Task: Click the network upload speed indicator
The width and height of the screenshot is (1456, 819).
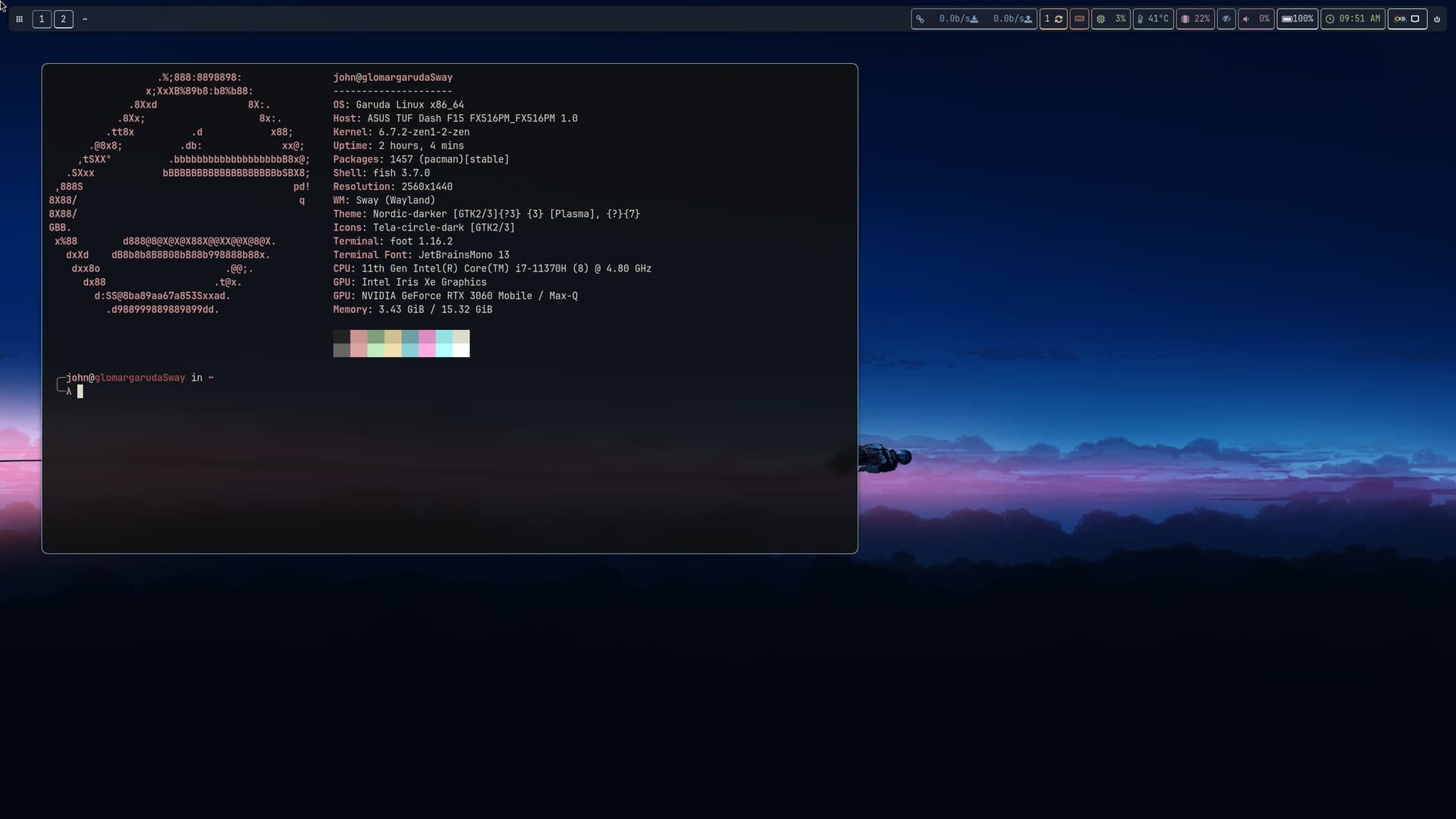Action: point(1012,19)
